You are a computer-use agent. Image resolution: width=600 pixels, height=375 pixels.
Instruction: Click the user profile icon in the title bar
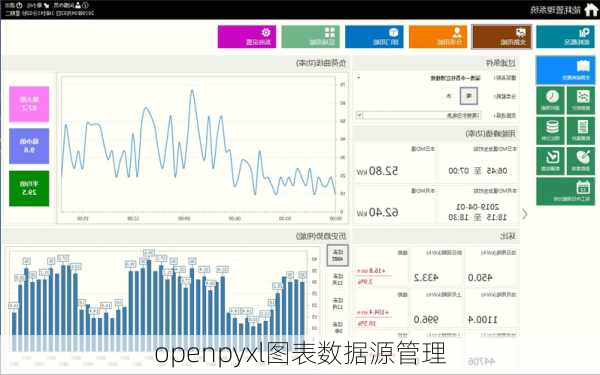pyautogui.click(x=78, y=5)
